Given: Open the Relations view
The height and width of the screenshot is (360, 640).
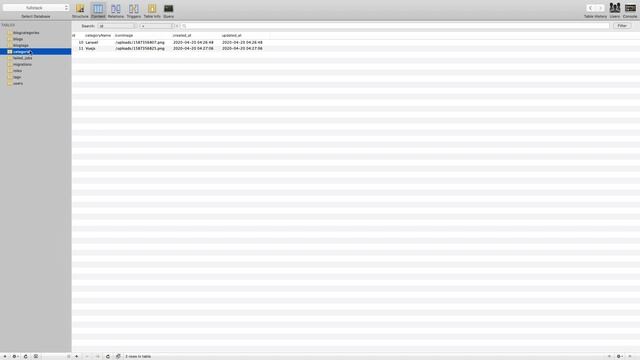Looking at the screenshot, I should pos(116,11).
